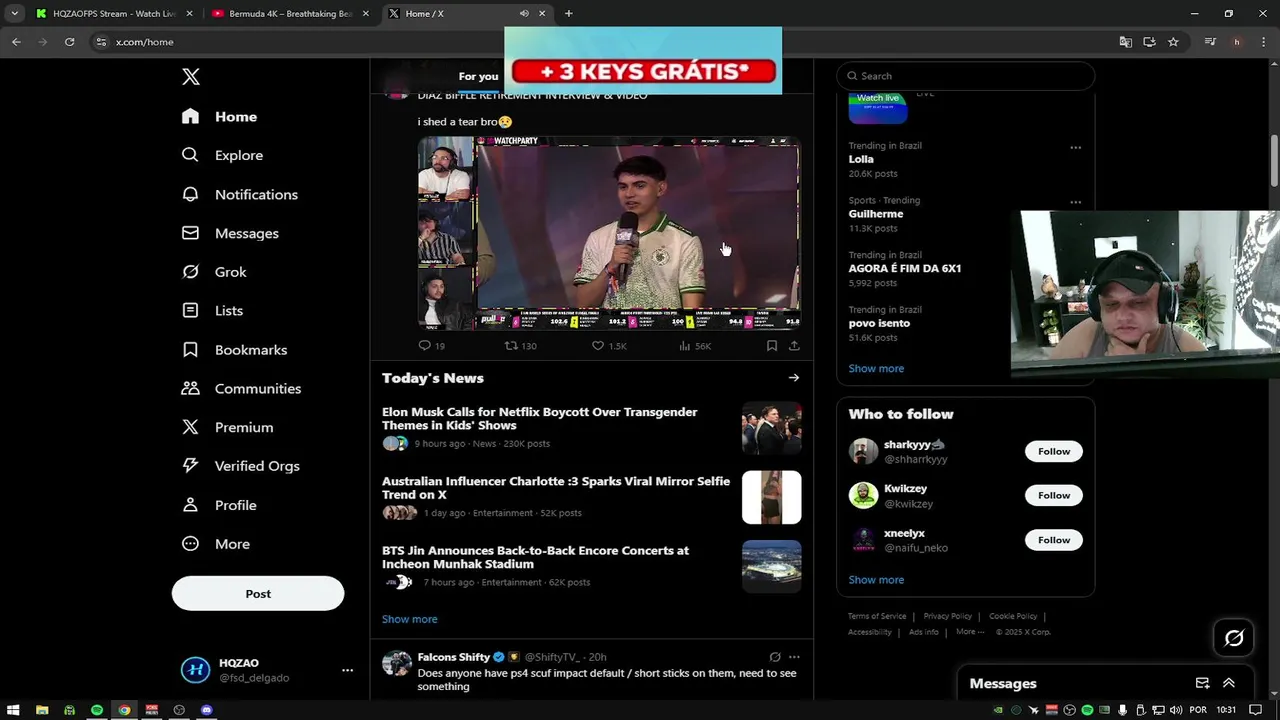The image size is (1280, 720).
Task: Reload the page
Action: [69, 42]
